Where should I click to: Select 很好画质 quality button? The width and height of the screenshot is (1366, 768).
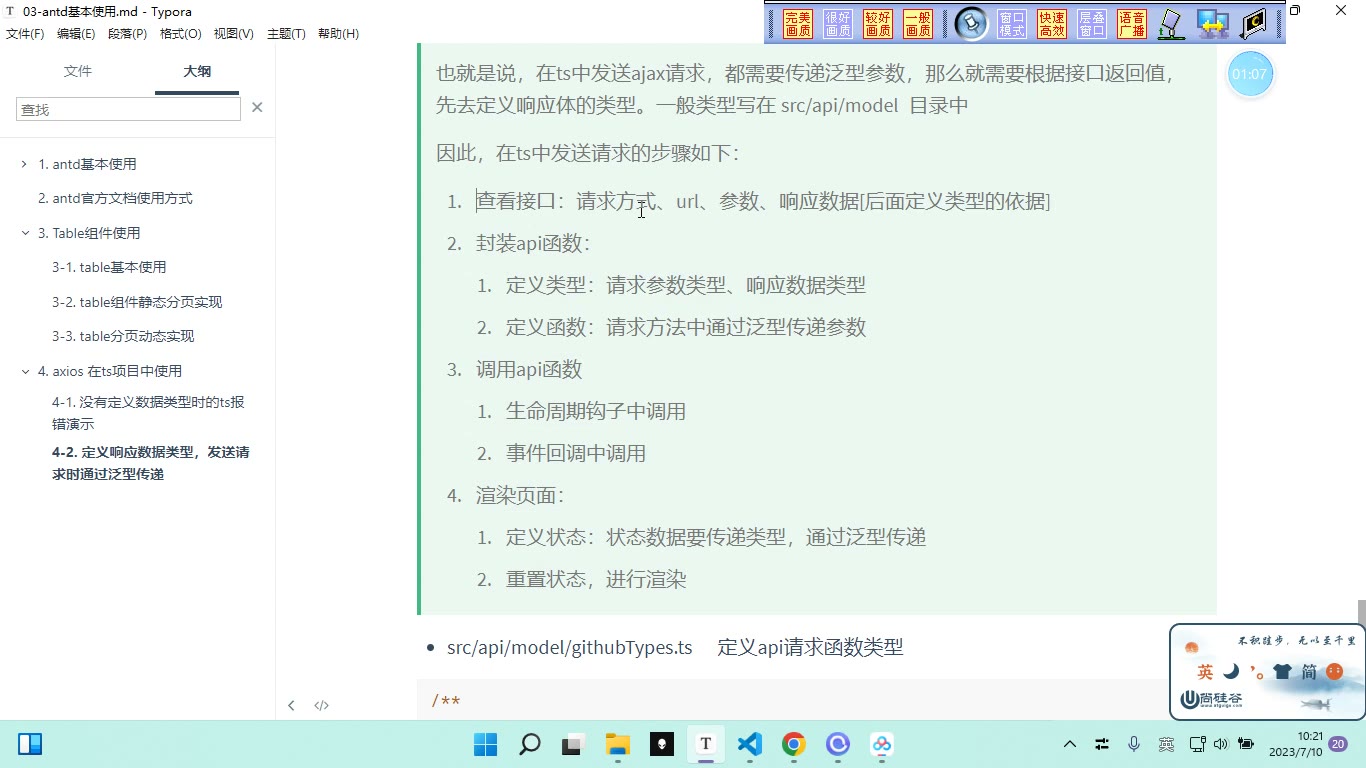pyautogui.click(x=838, y=24)
